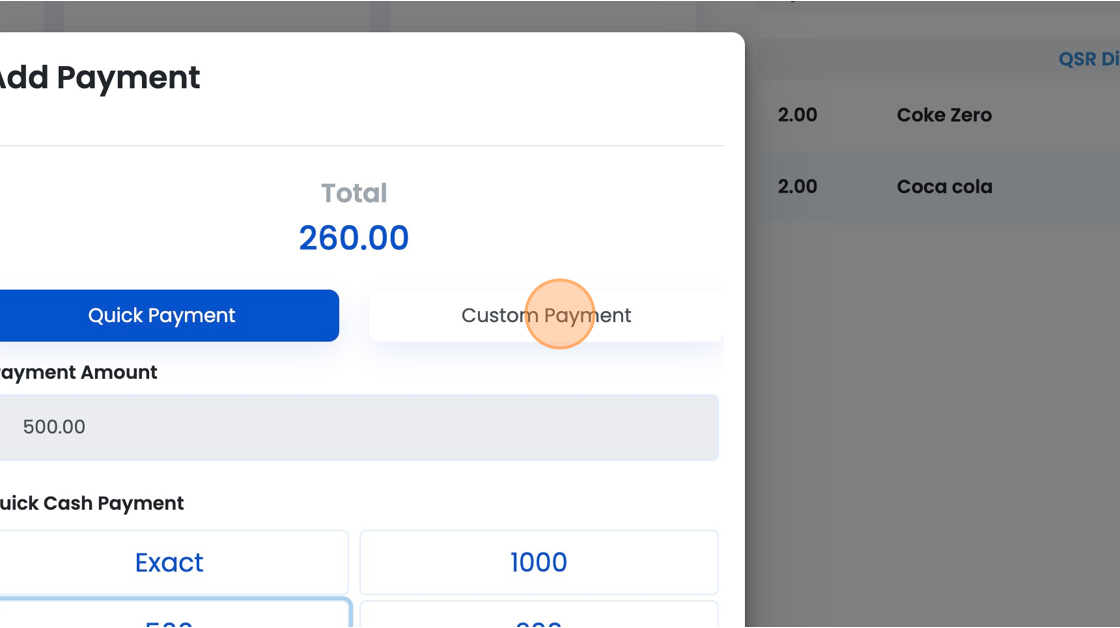
Task: Open the QSR link in the header
Action: click(1089, 59)
